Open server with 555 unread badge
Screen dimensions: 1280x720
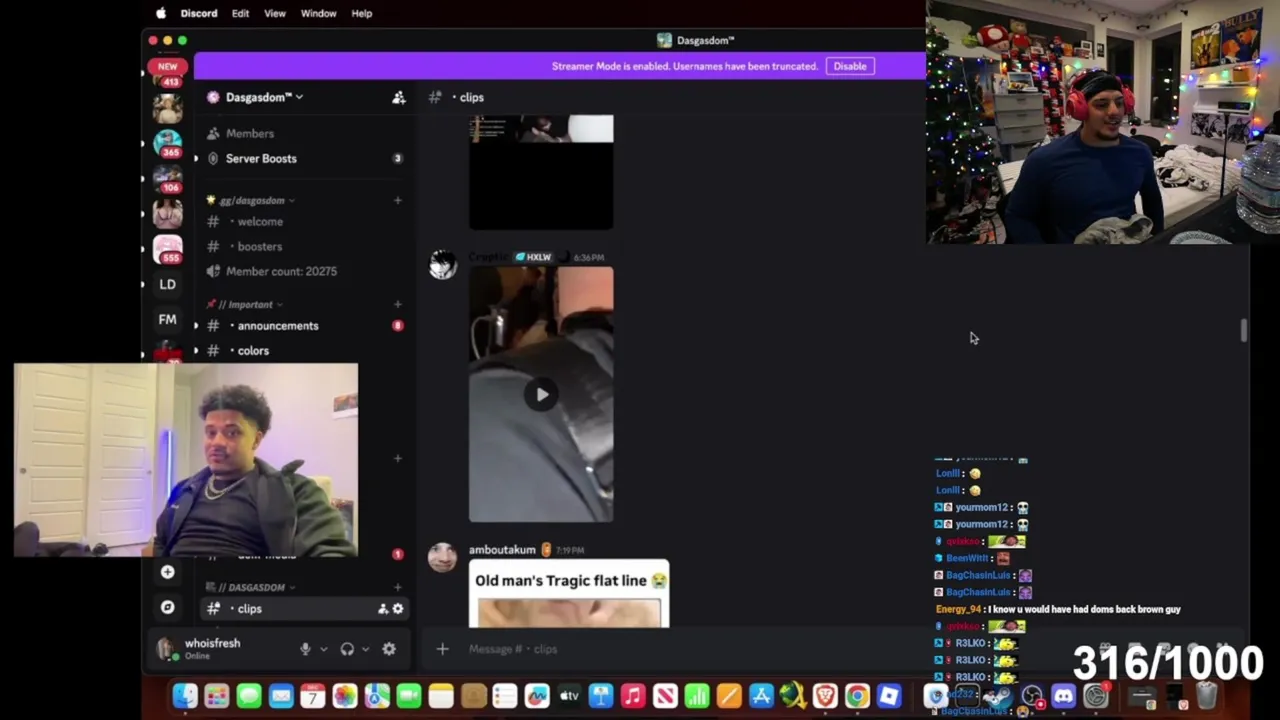tap(167, 248)
